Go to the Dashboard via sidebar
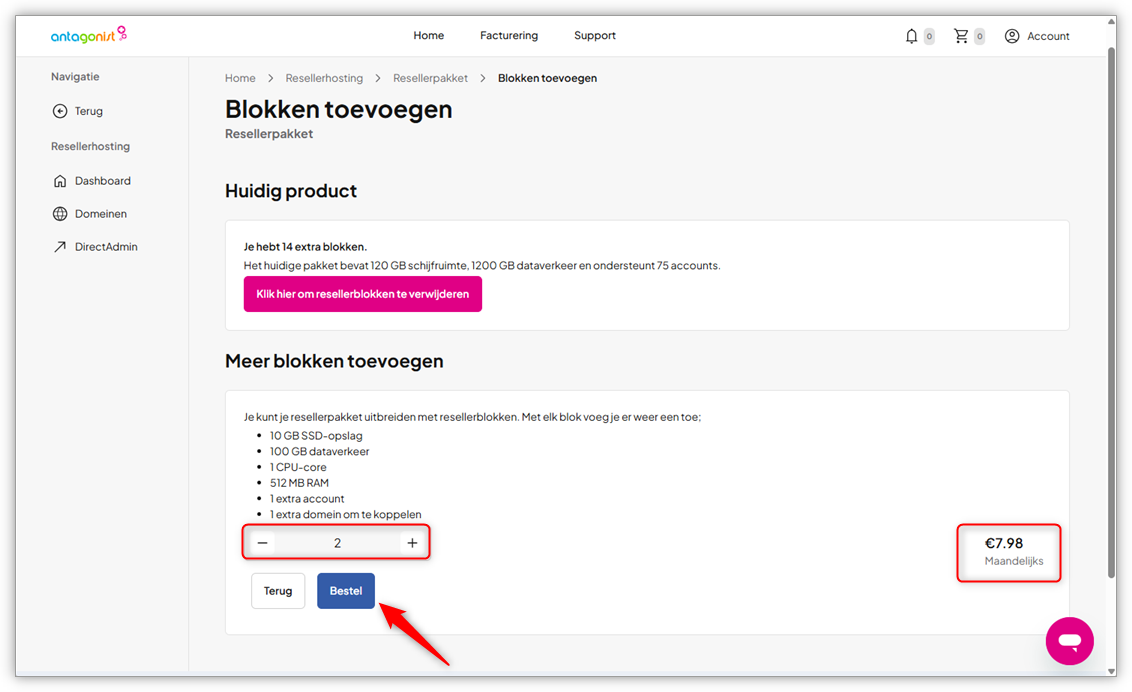Image resolution: width=1132 pixels, height=692 pixels. click(103, 180)
